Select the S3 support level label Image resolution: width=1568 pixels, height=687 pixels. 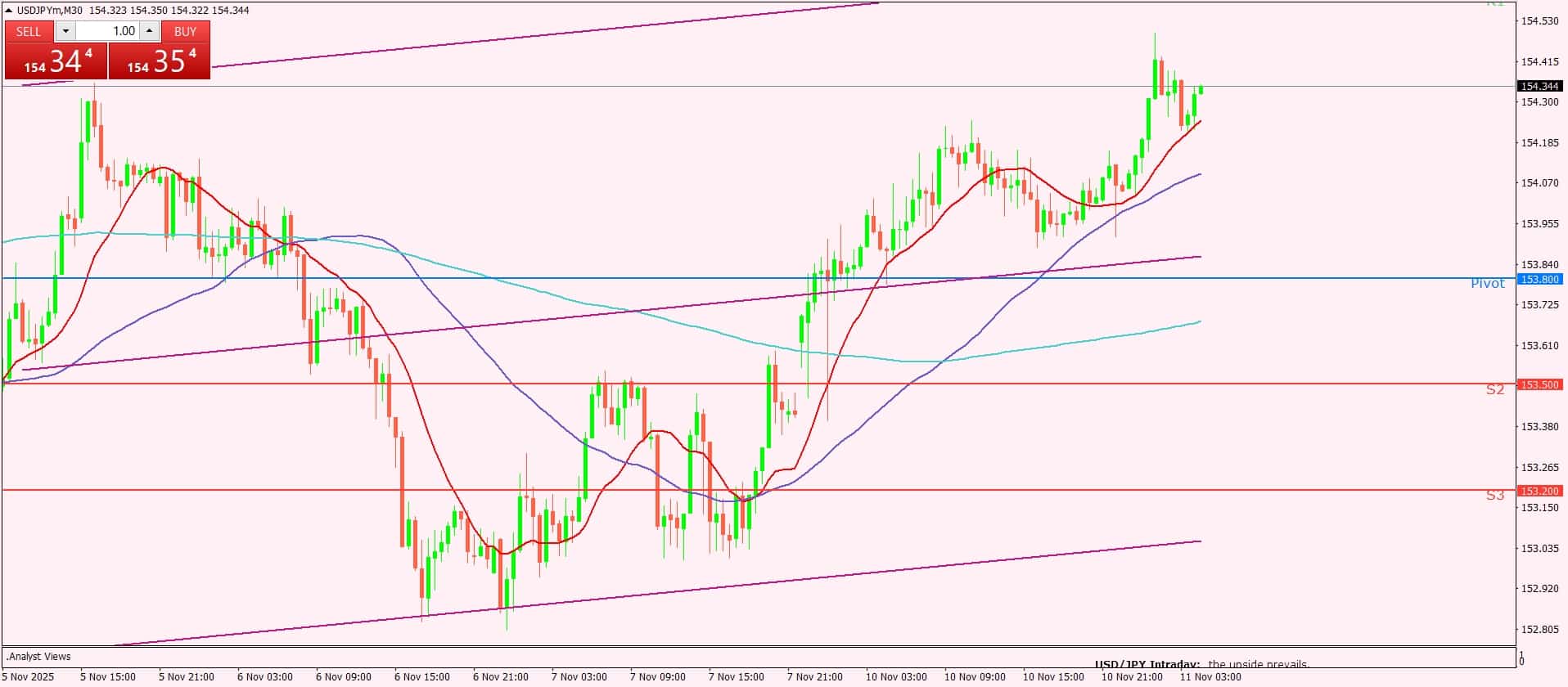coord(1494,496)
